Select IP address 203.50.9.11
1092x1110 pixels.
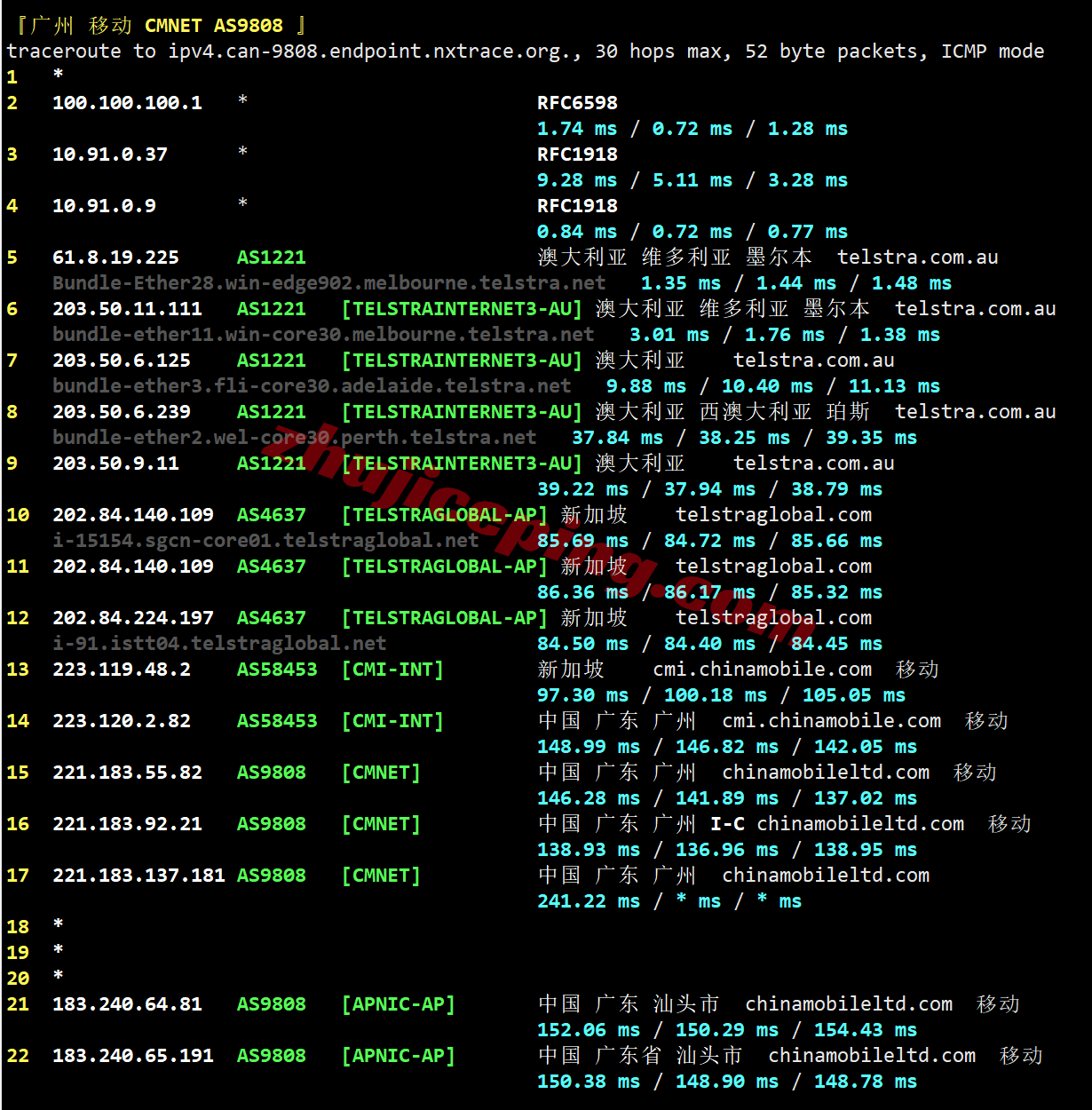point(115,464)
